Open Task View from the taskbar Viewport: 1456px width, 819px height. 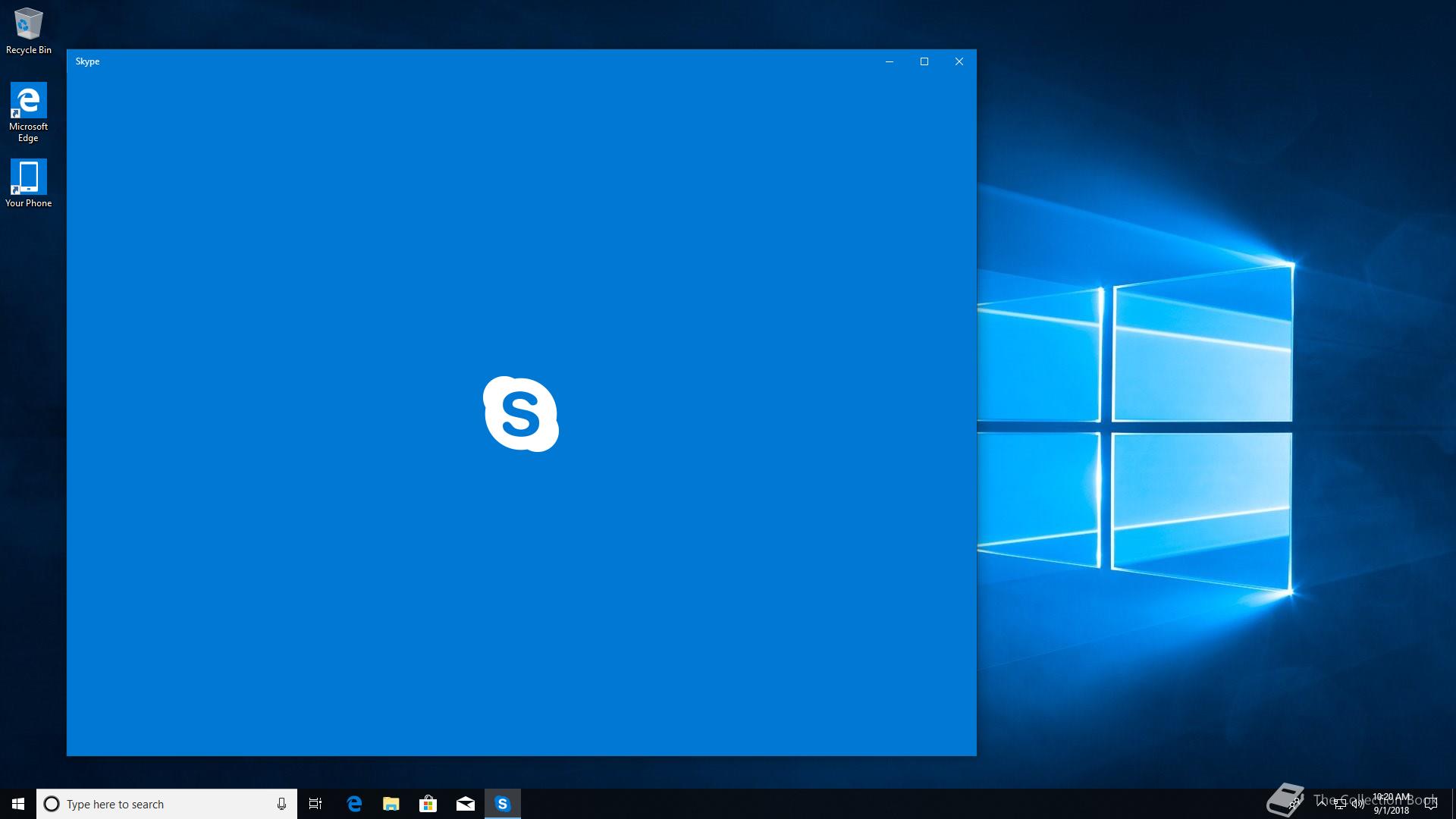(315, 804)
